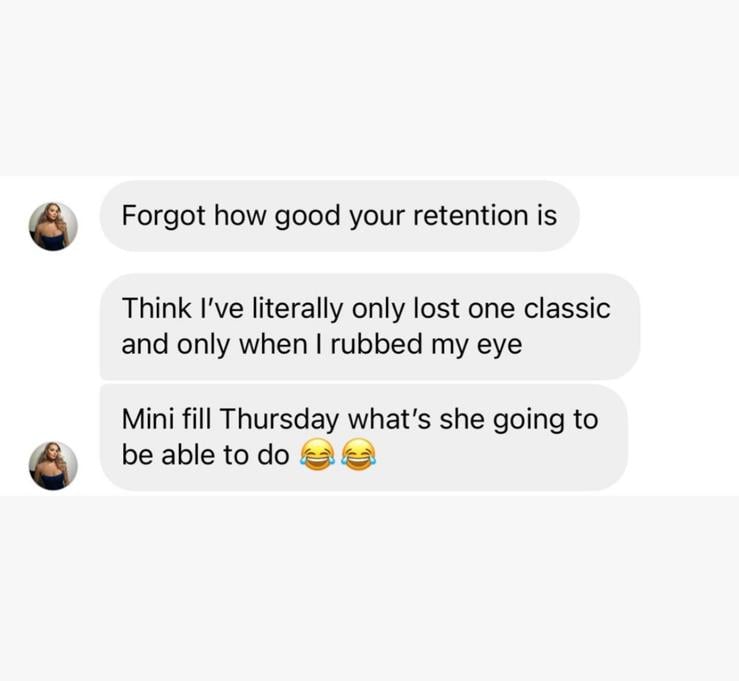Click the word 'retention' in the first message
This screenshot has height=681, width=739.
(471, 215)
